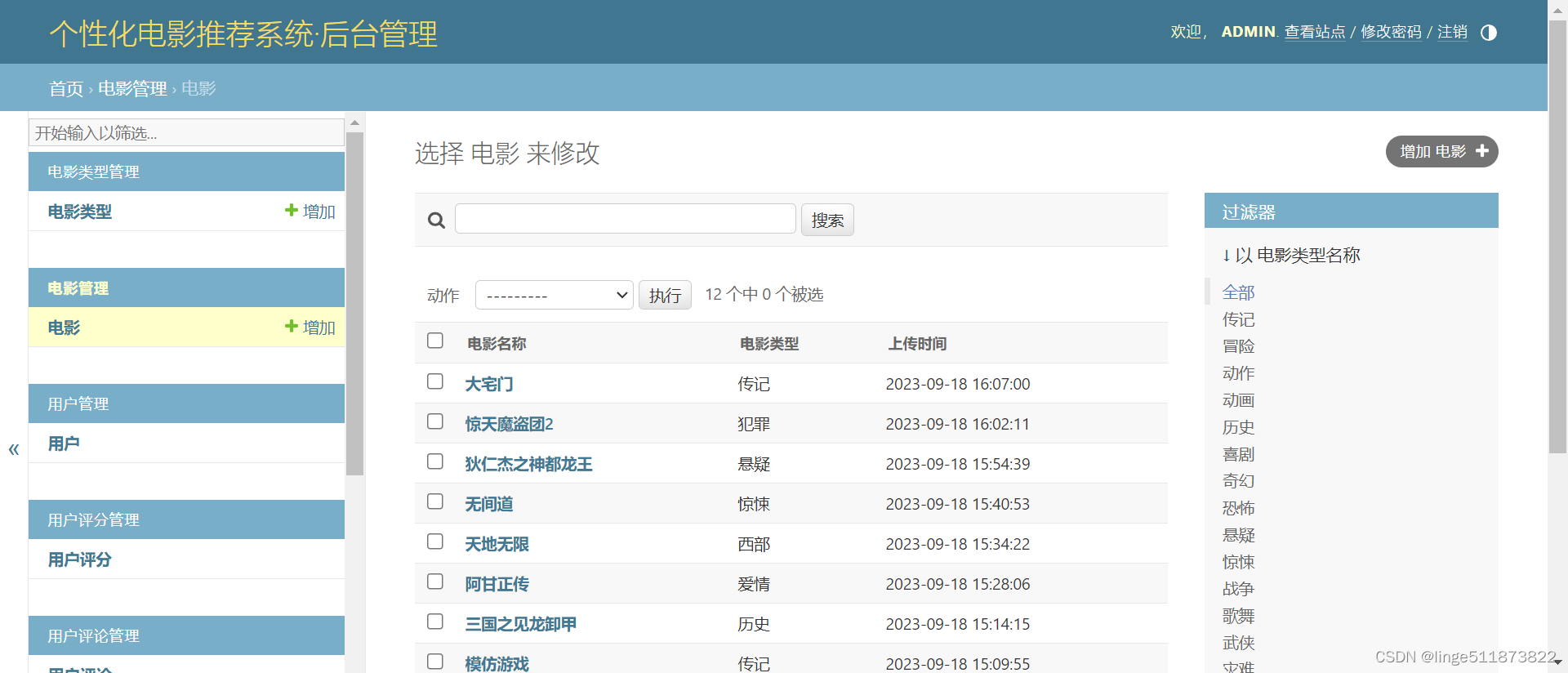Click 查看站点 link in header

pyautogui.click(x=1315, y=32)
